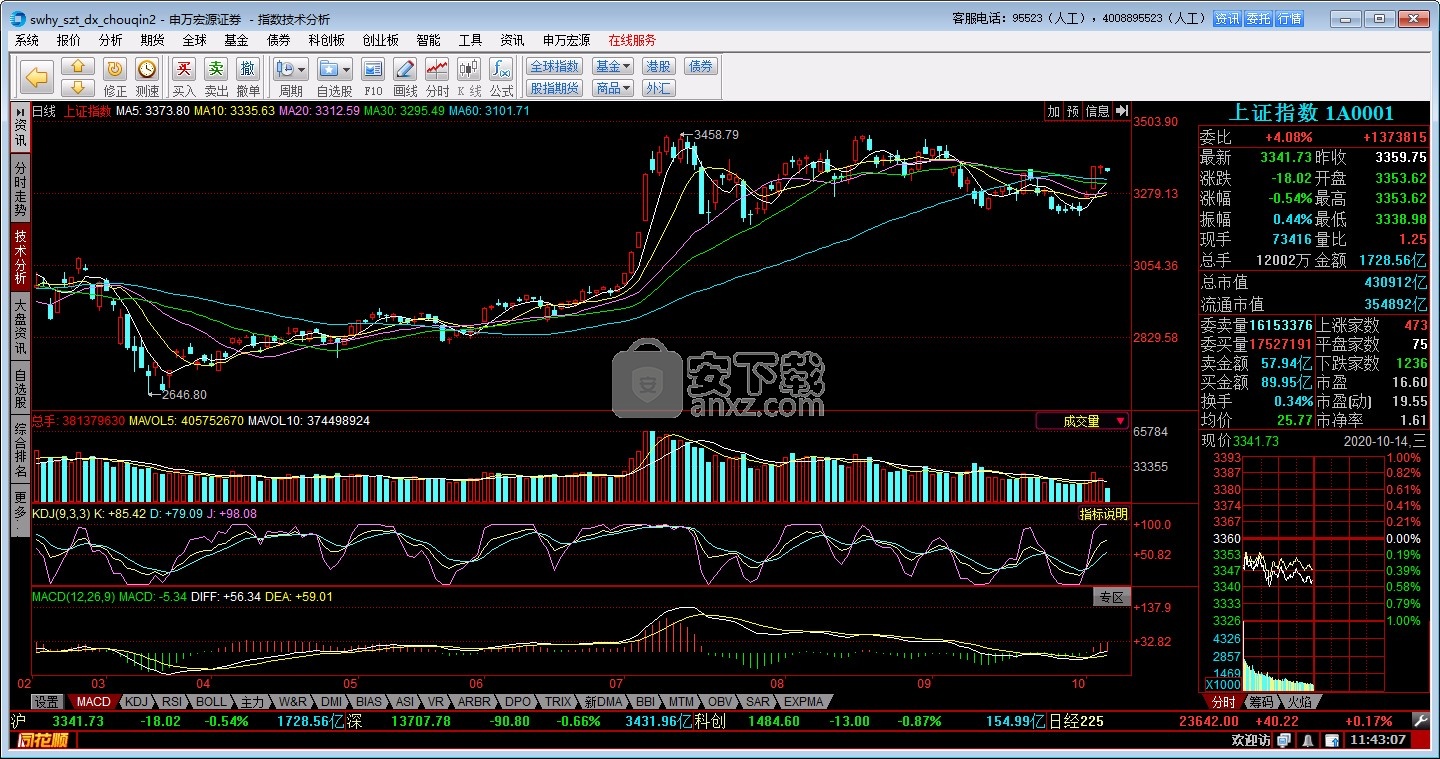Expand the 周期 period dropdown arrow
The height and width of the screenshot is (759, 1440).
click(x=303, y=68)
